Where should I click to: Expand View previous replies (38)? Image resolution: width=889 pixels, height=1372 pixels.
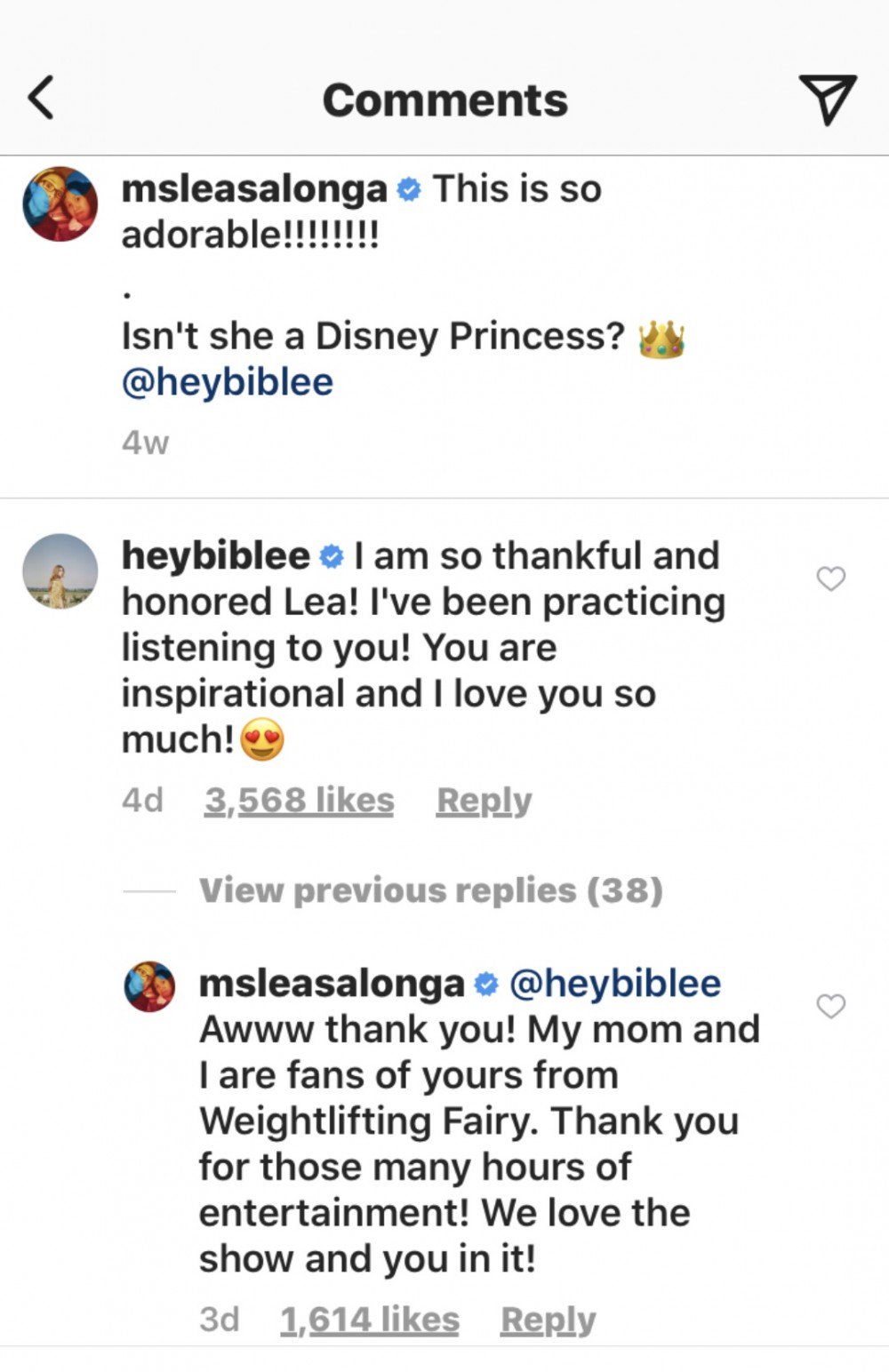430,890
